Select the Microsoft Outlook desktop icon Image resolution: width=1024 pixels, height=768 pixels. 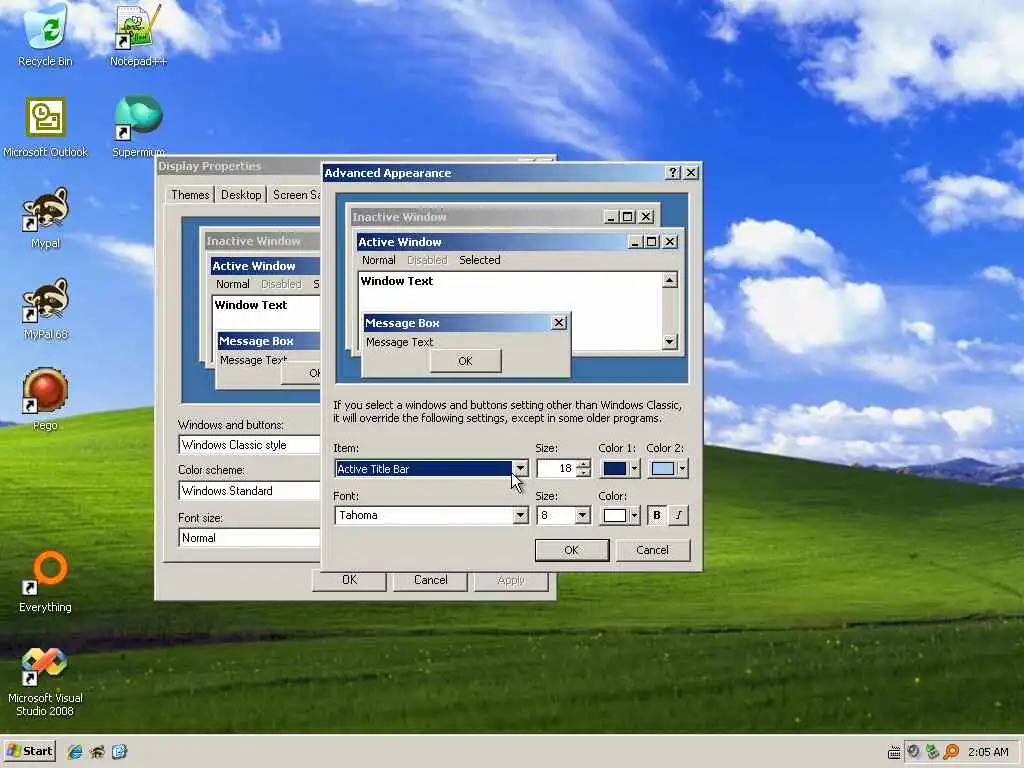tap(45, 127)
